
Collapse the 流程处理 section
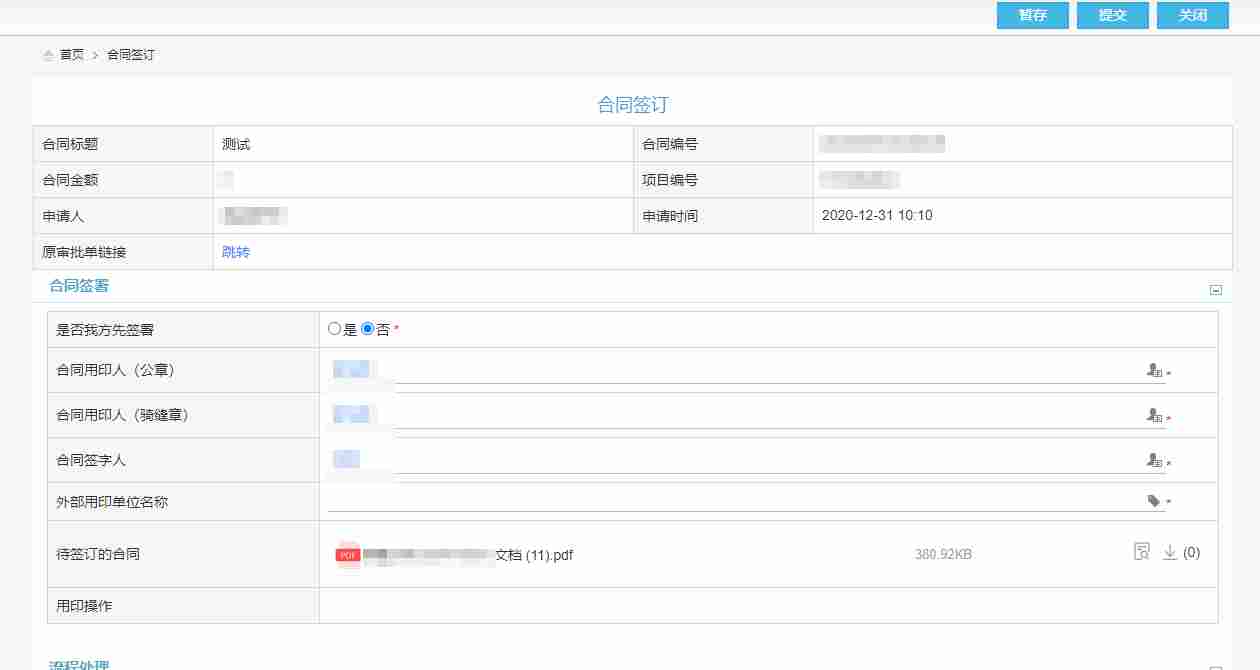click(1216, 666)
